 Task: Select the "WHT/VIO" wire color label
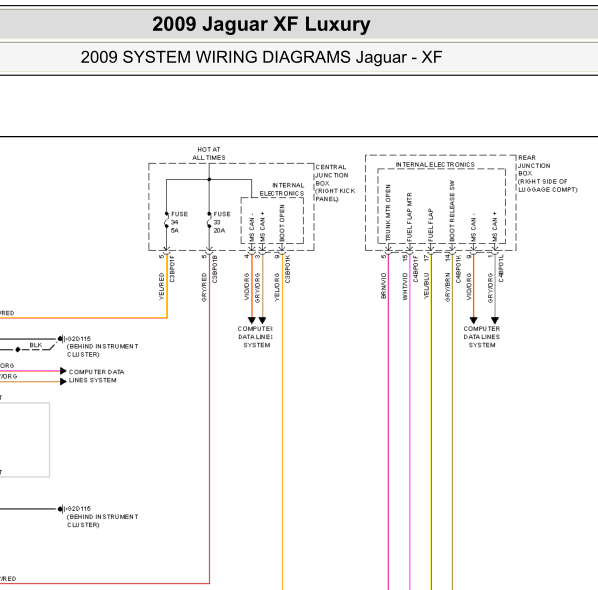tap(405, 286)
